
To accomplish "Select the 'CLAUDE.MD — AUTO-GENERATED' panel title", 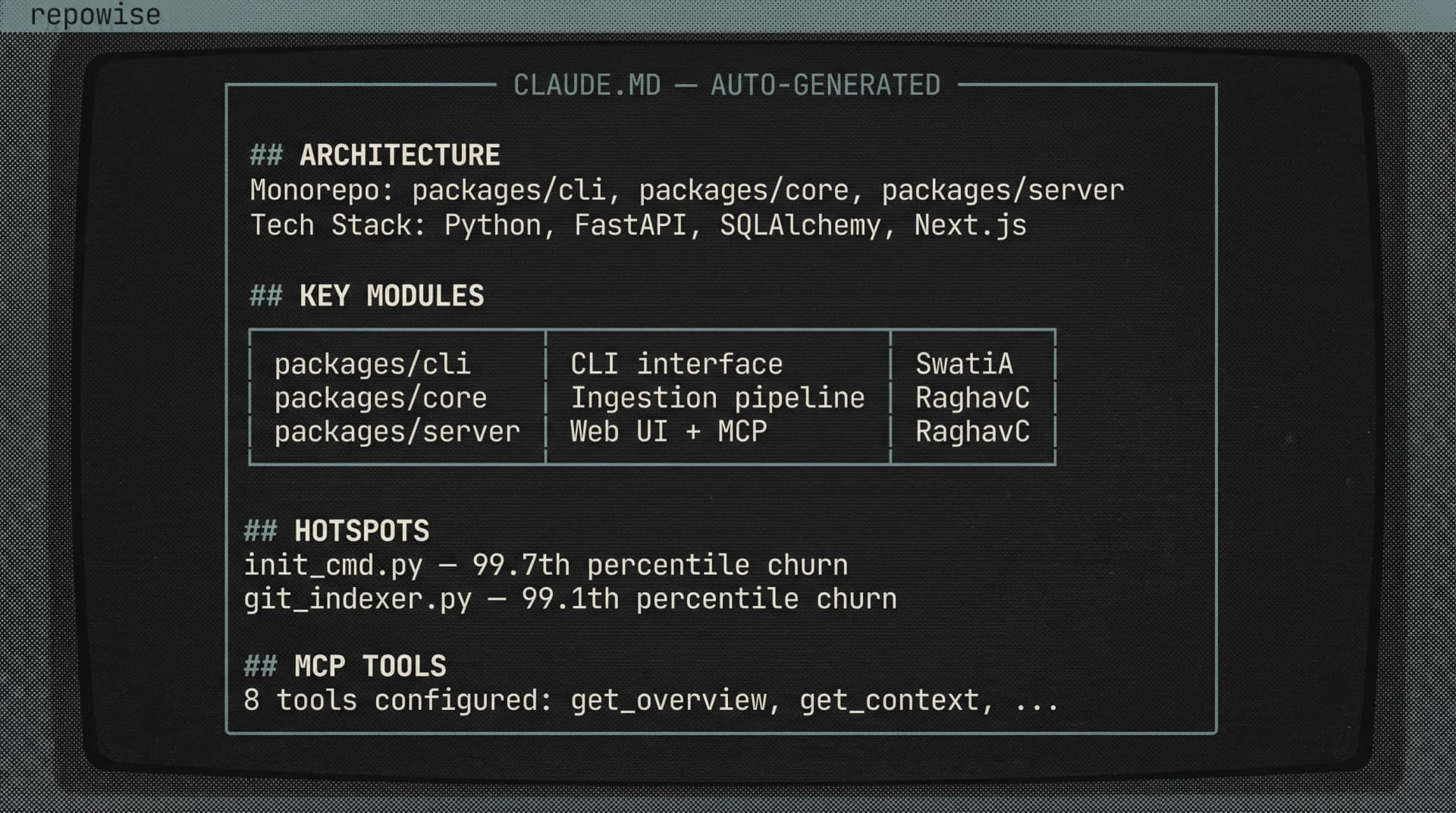I will tap(726, 85).
